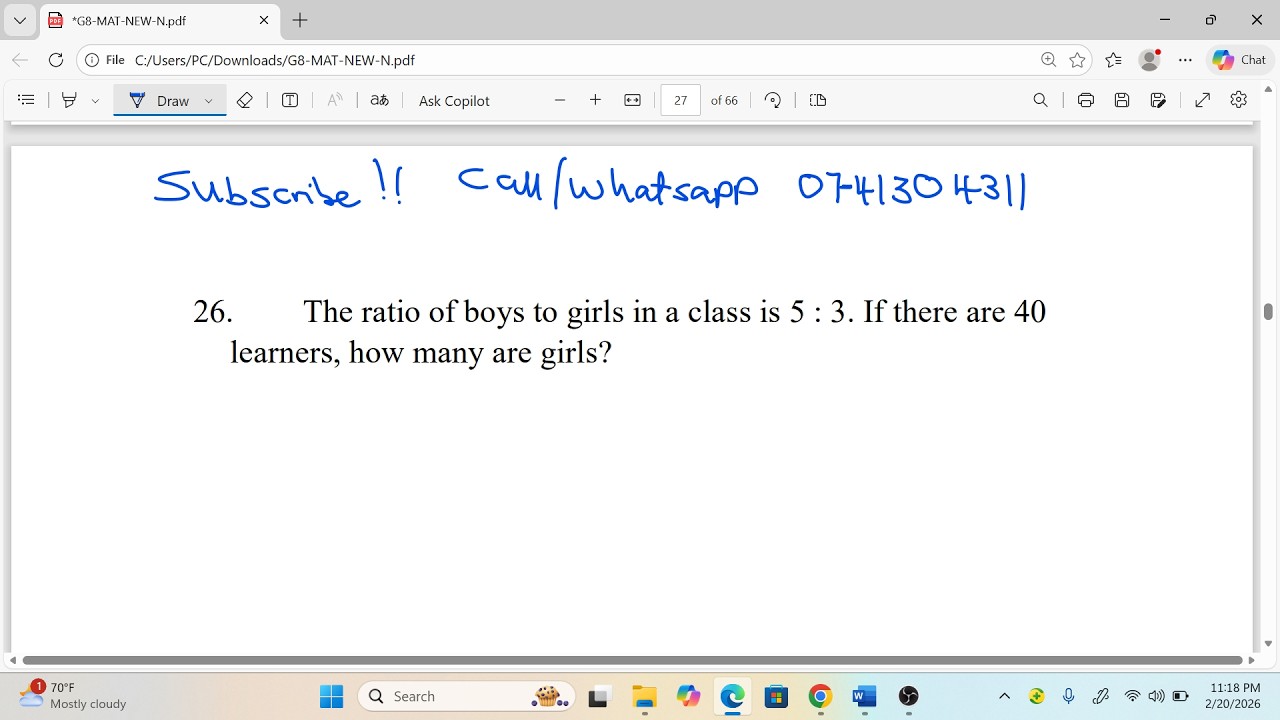The image size is (1280, 720).
Task: Select the G8-MAT-NEW-N.pdf tab
Action: [x=160, y=20]
